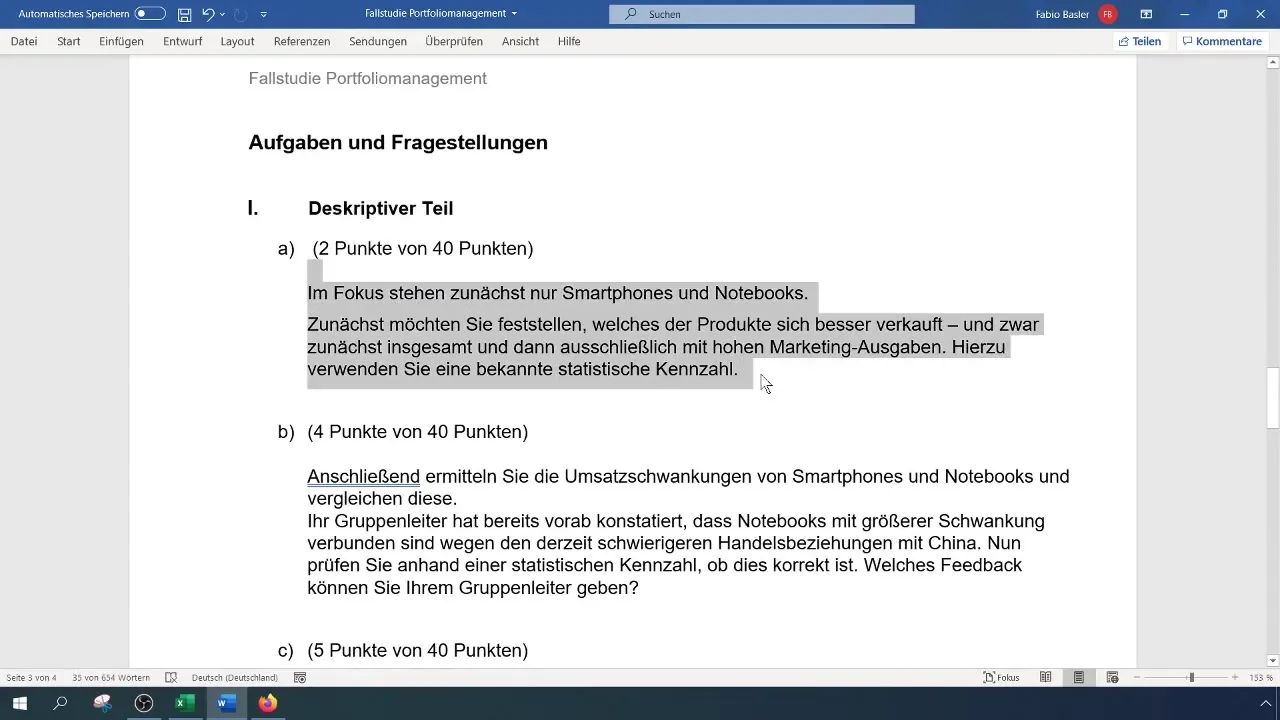This screenshot has width=1280, height=720.
Task: Click the header text Fallstudie Portfoliomanagement
Action: [x=368, y=78]
